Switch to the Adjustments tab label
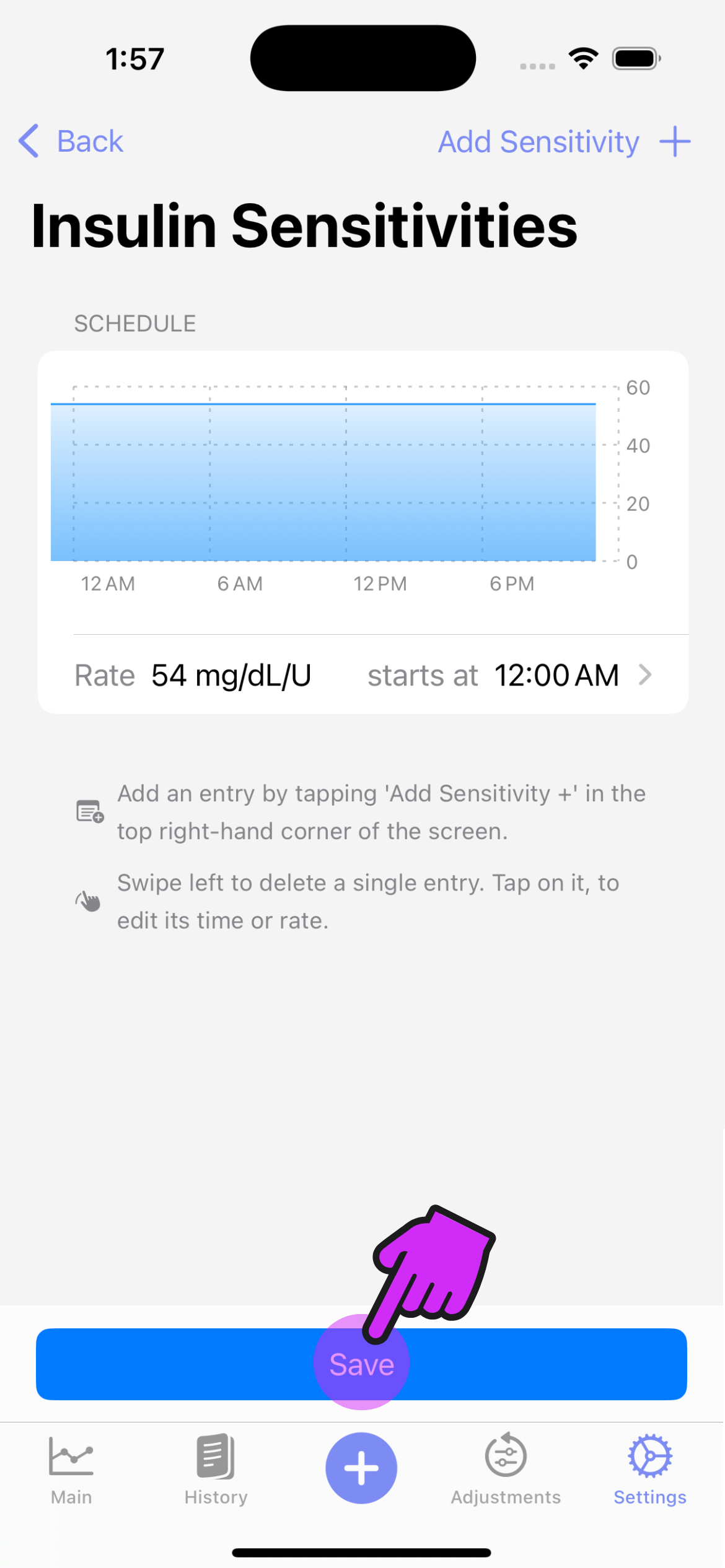Screen dimensions: 725x1568 point(506,1497)
